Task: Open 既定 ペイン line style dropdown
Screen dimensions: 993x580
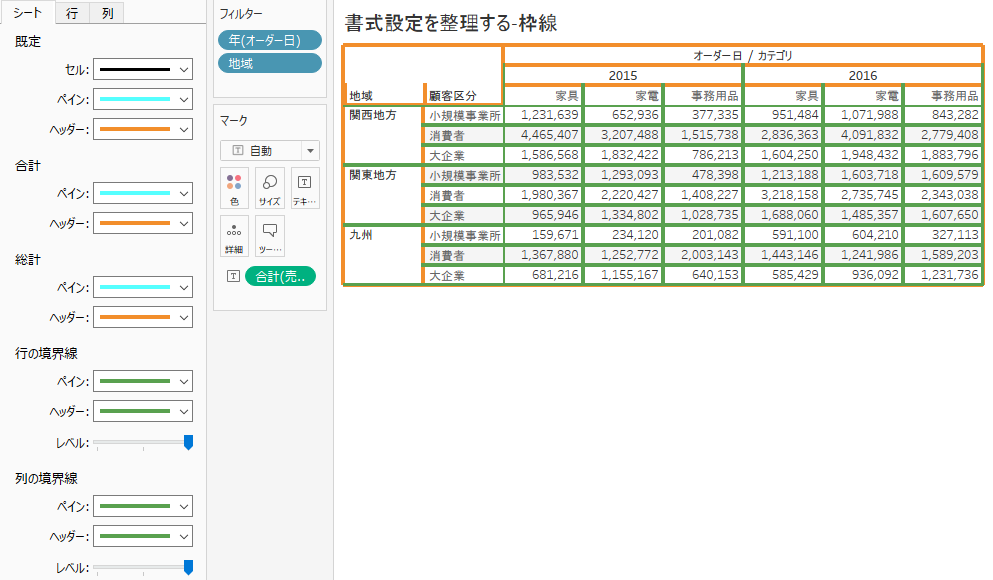Action: coord(143,99)
